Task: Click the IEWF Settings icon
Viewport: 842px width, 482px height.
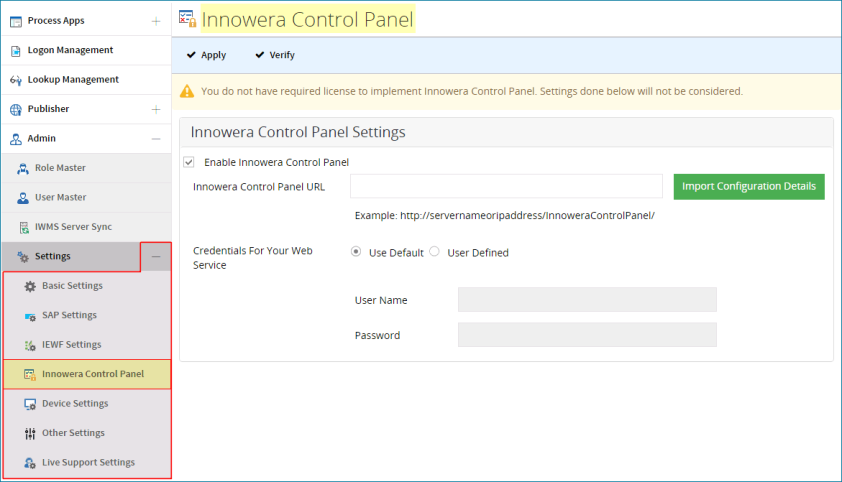Action: click(x=30, y=346)
